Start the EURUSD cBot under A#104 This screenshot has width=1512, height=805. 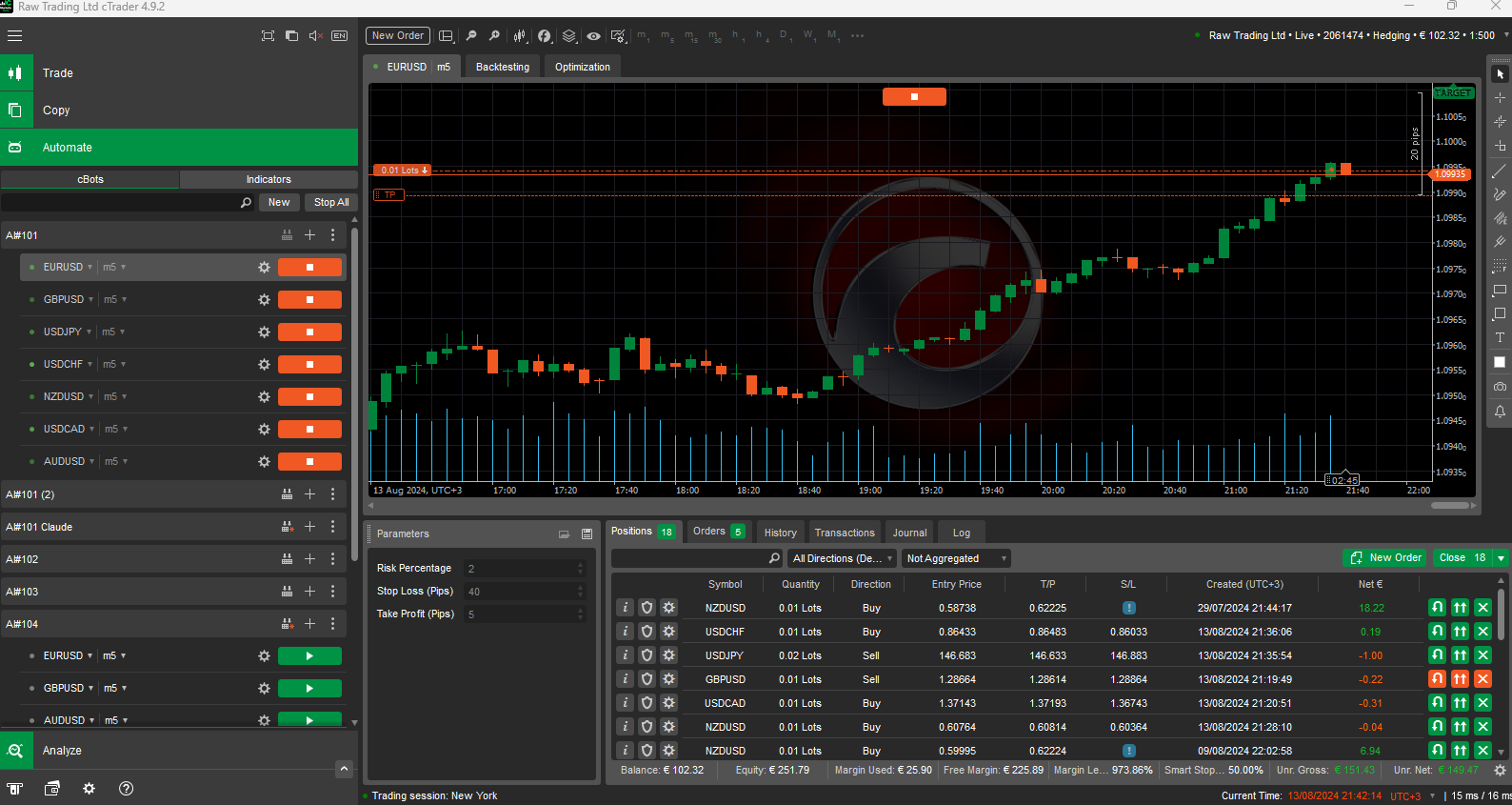309,656
